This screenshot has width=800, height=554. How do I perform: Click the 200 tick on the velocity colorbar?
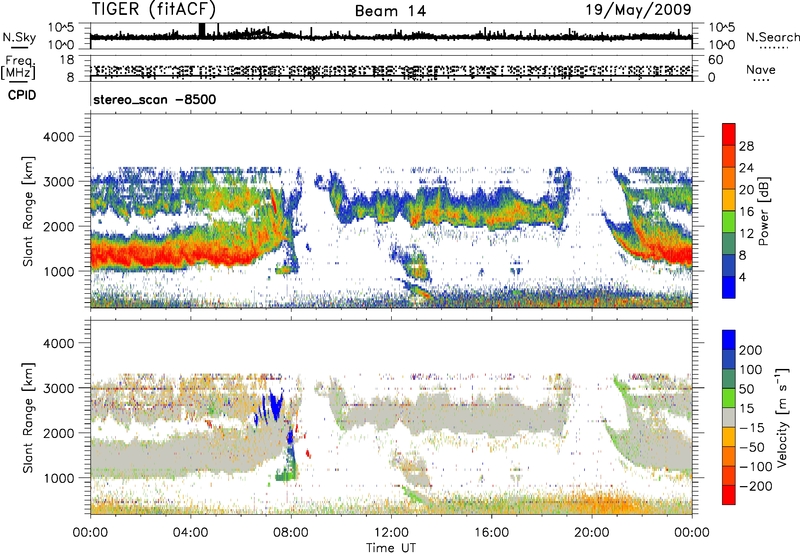tap(751, 350)
